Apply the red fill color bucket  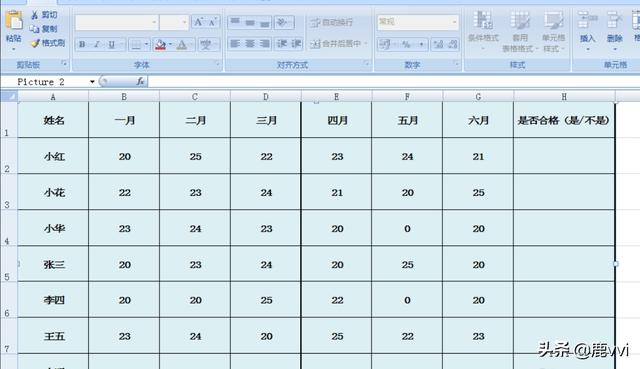tap(160, 44)
